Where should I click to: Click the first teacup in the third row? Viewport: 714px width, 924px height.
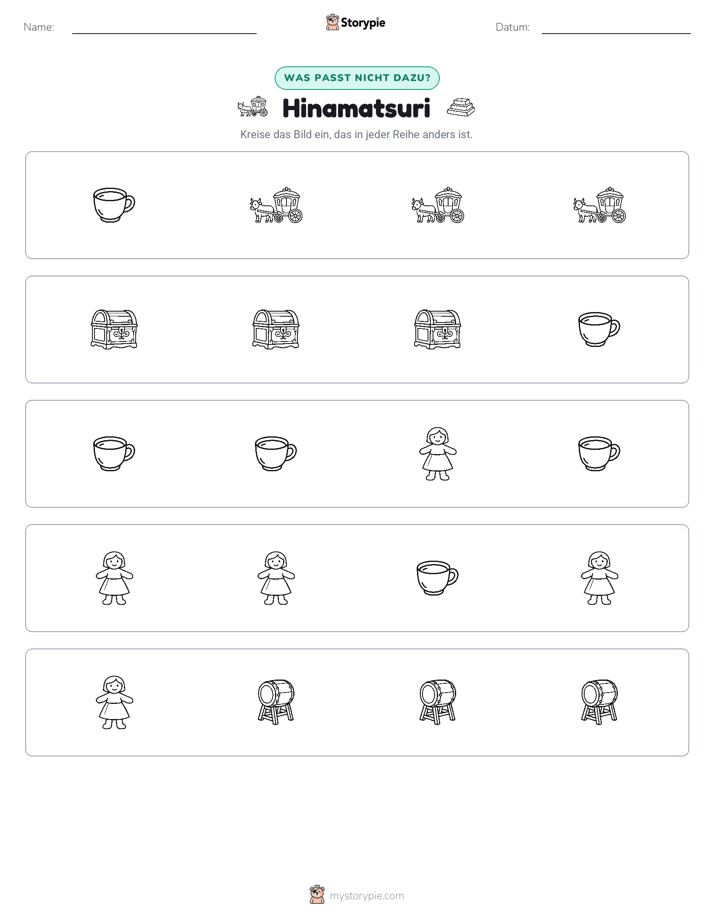point(114,454)
